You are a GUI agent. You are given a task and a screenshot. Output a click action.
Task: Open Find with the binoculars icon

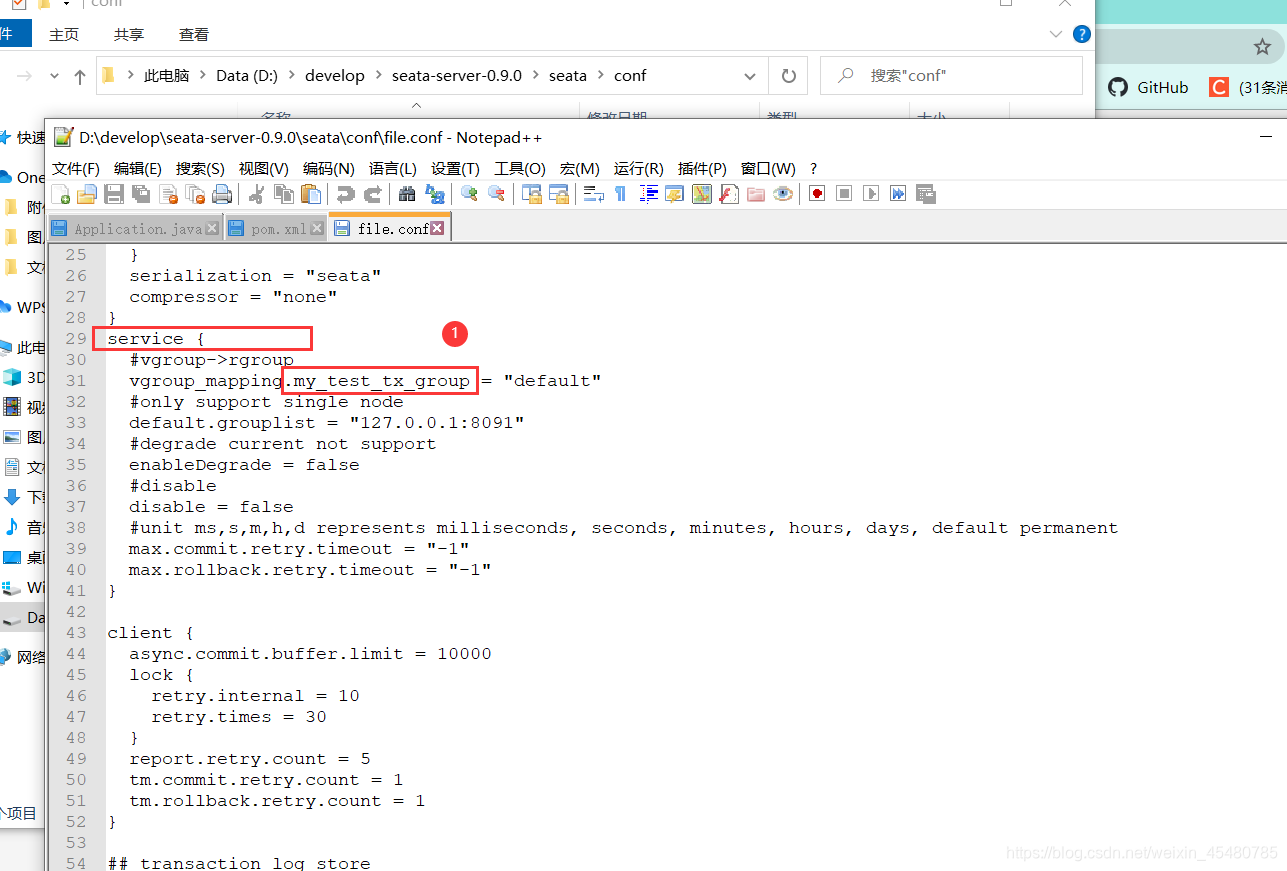[x=407, y=194]
